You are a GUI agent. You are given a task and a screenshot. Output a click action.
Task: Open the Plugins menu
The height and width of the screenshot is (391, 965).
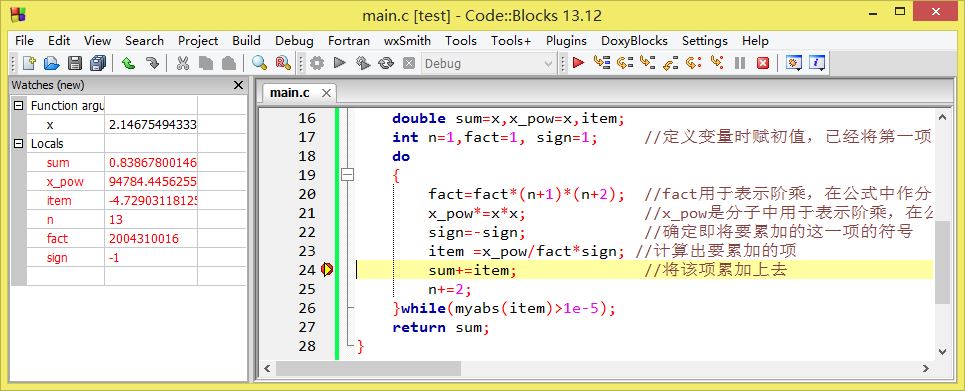coord(566,41)
